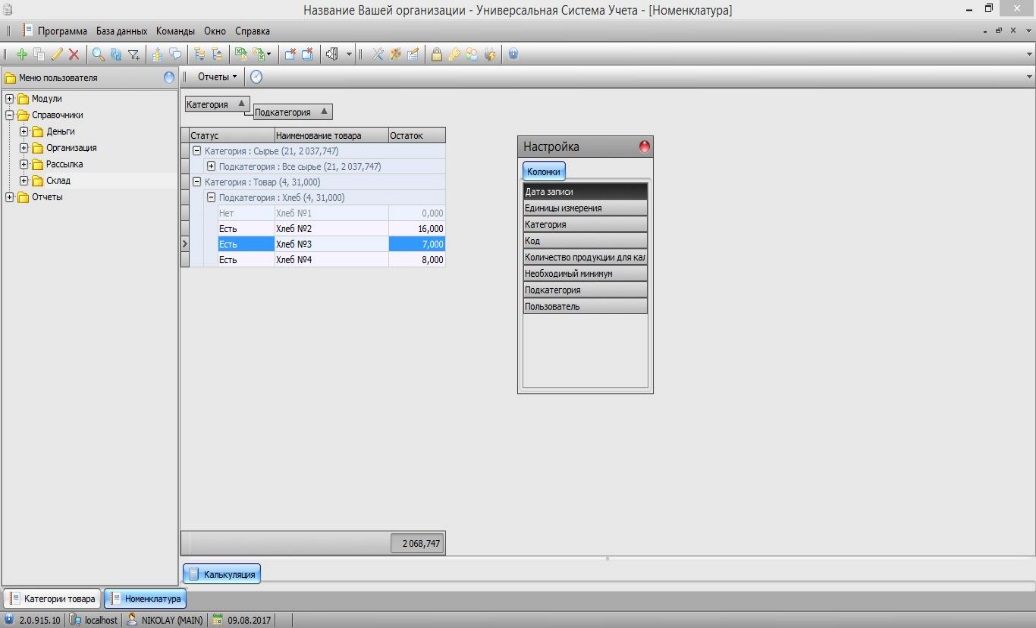Screen dimensions: 1036x628
Task: Click the padlock Lock icon
Action: coord(437,55)
